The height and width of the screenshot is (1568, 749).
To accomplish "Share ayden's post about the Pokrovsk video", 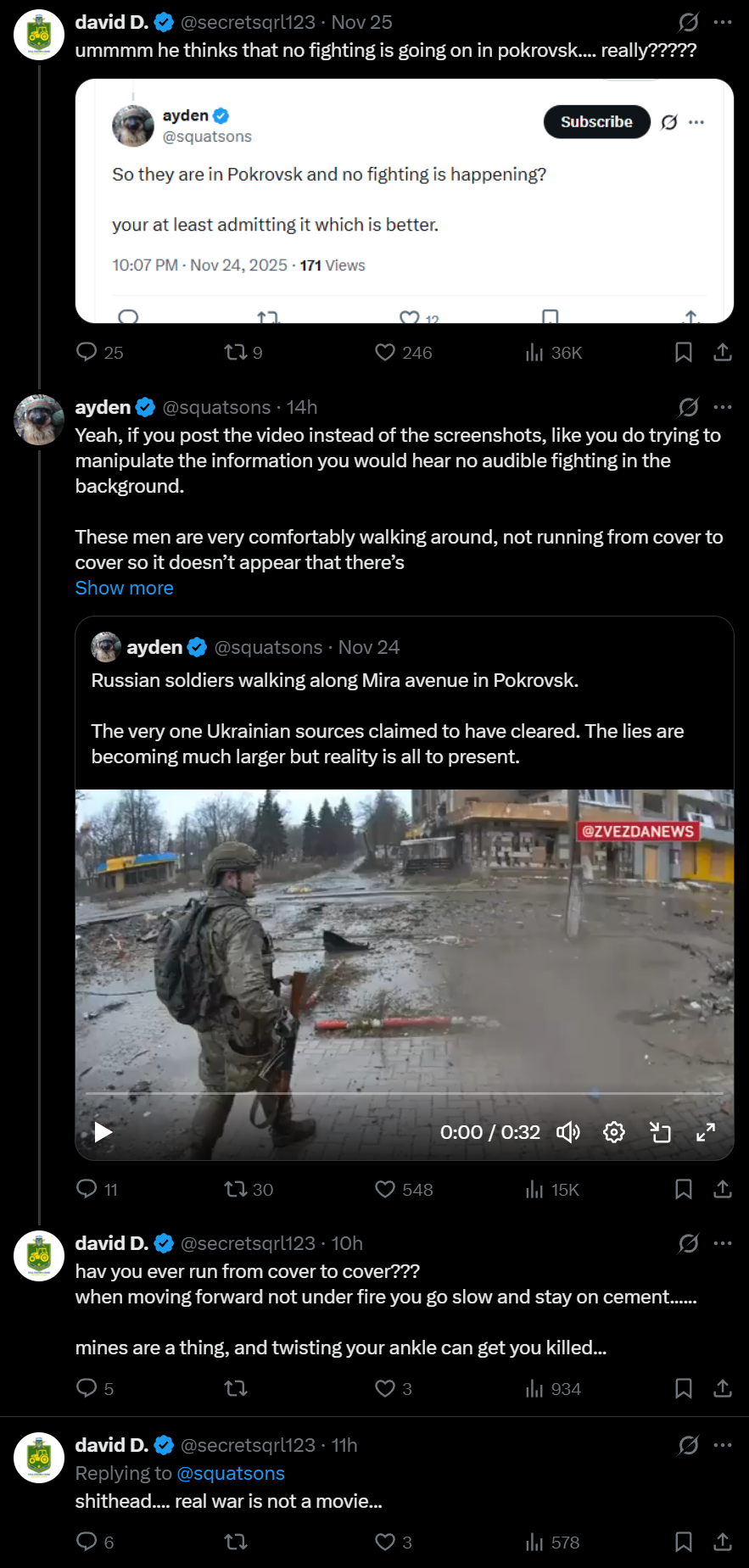I will [x=723, y=1189].
